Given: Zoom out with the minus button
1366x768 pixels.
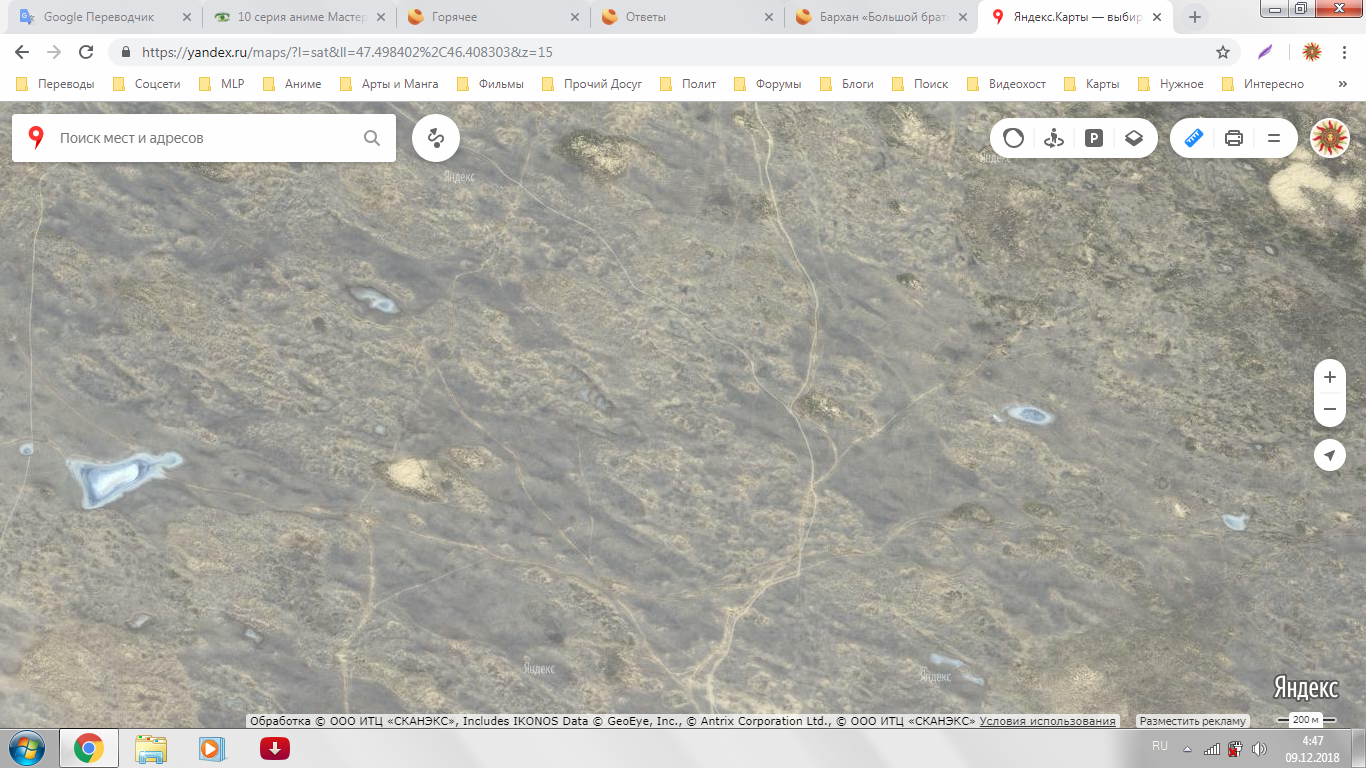Looking at the screenshot, I should tap(1329, 409).
